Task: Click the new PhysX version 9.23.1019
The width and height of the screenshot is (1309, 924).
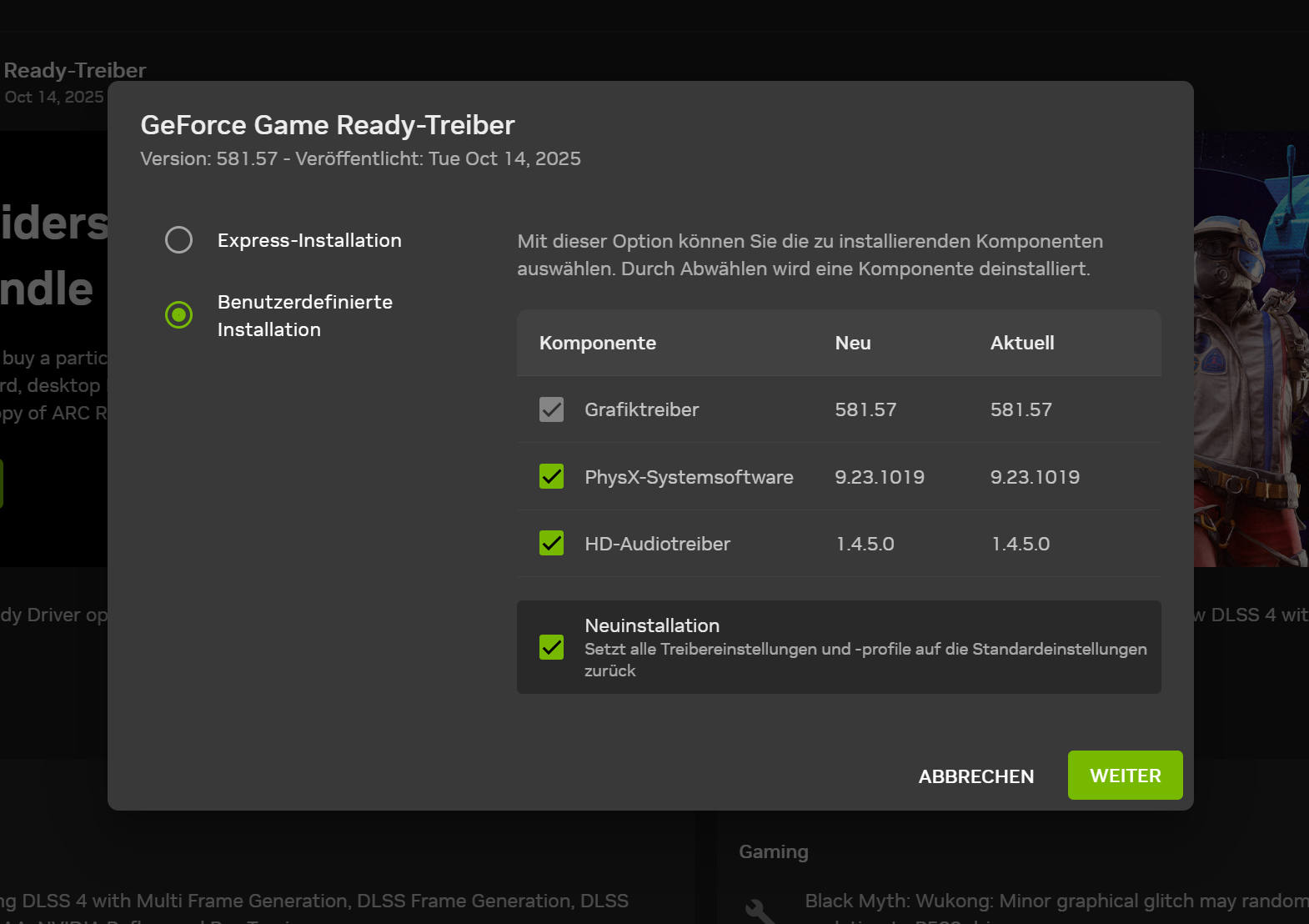Action: (880, 477)
